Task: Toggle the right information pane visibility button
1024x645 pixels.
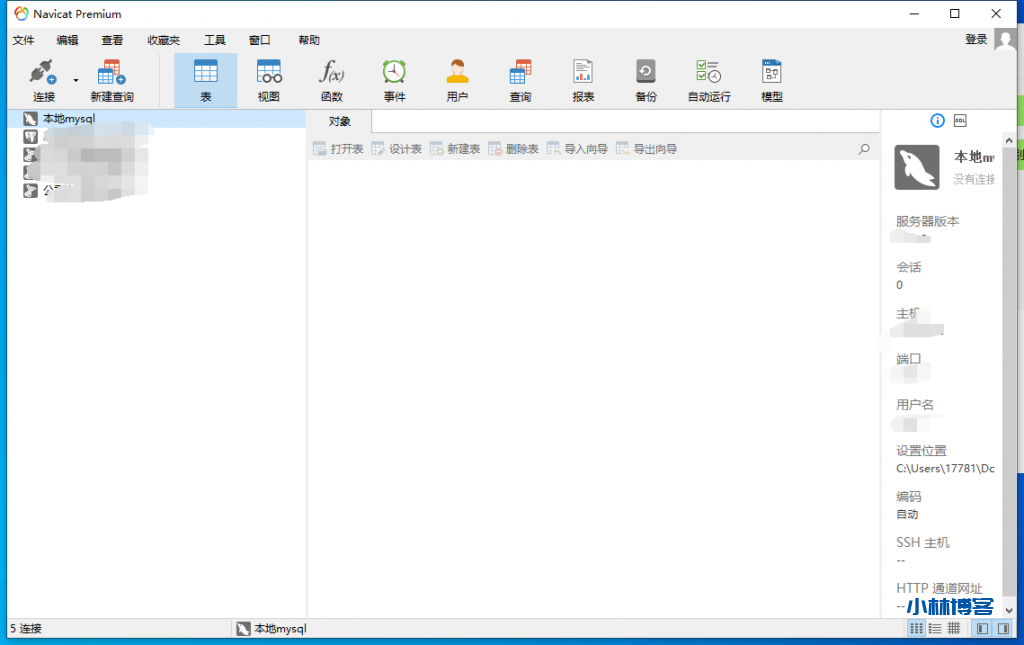Action: (1003, 629)
